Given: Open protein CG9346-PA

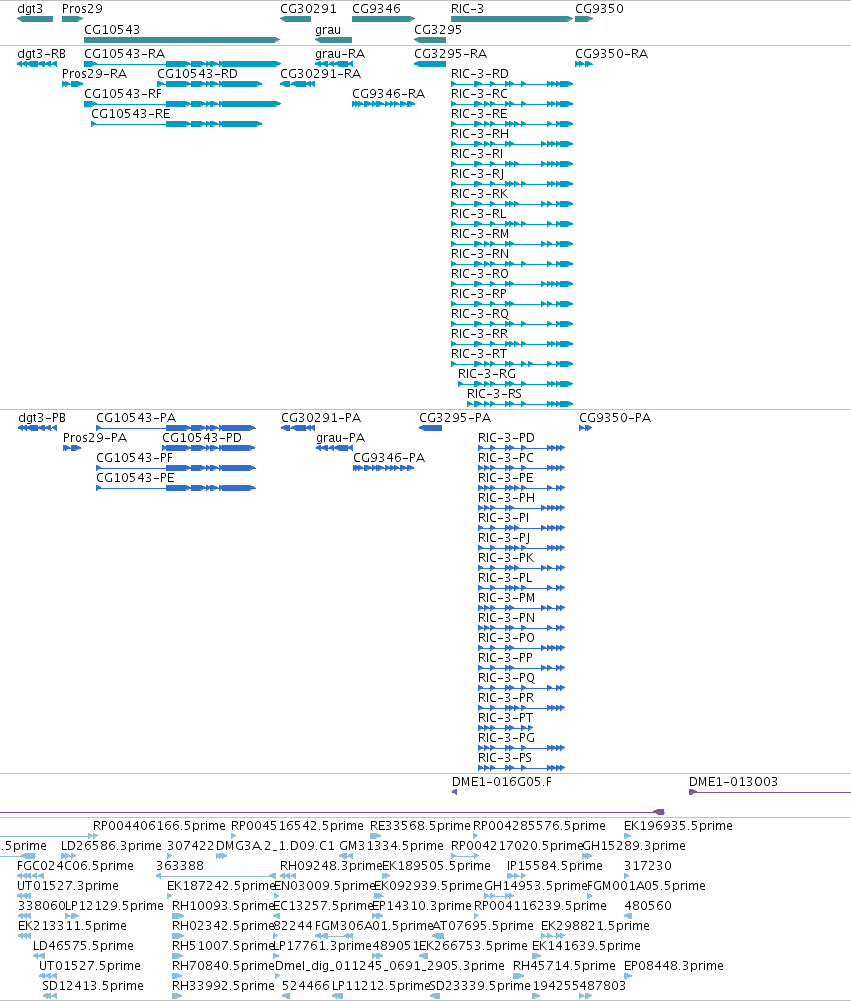Looking at the screenshot, I should [384, 468].
